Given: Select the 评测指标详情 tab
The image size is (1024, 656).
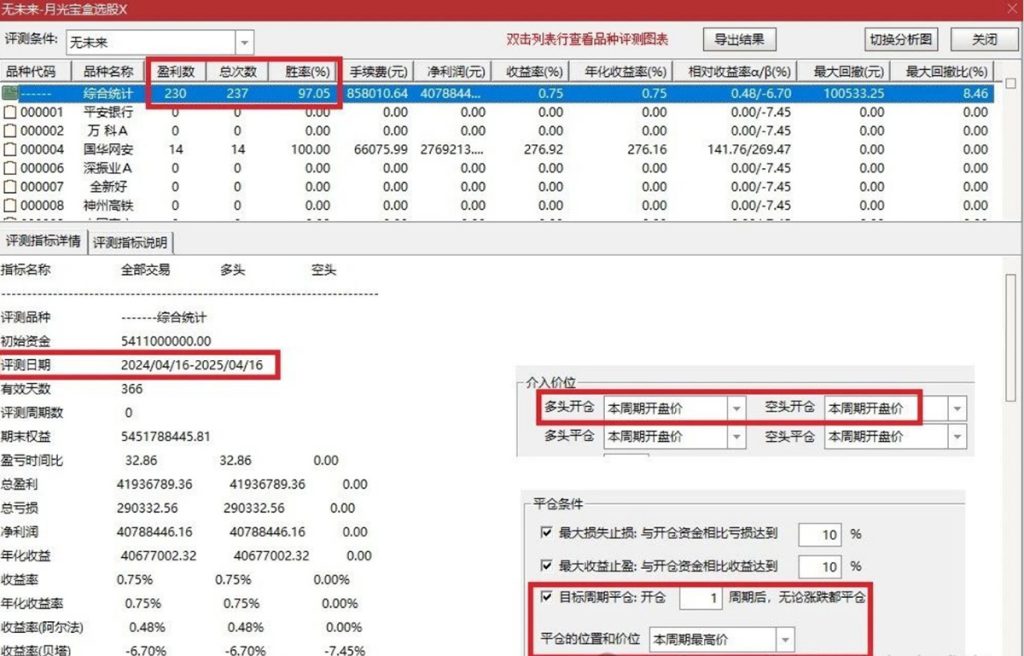Looking at the screenshot, I should pyautogui.click(x=42, y=241).
